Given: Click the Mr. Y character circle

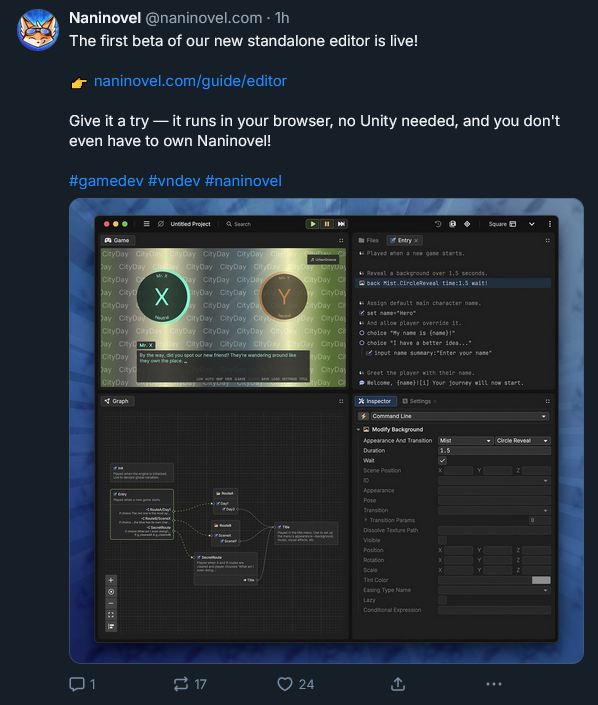Looking at the screenshot, I should coord(284,297).
